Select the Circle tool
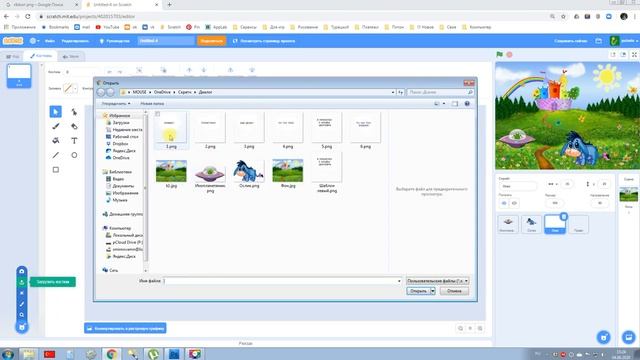The height and width of the screenshot is (360, 640). (74, 155)
